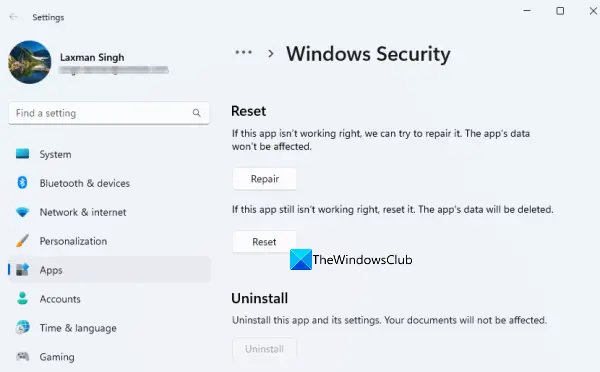Go back using the arrow icon

click(x=13, y=17)
